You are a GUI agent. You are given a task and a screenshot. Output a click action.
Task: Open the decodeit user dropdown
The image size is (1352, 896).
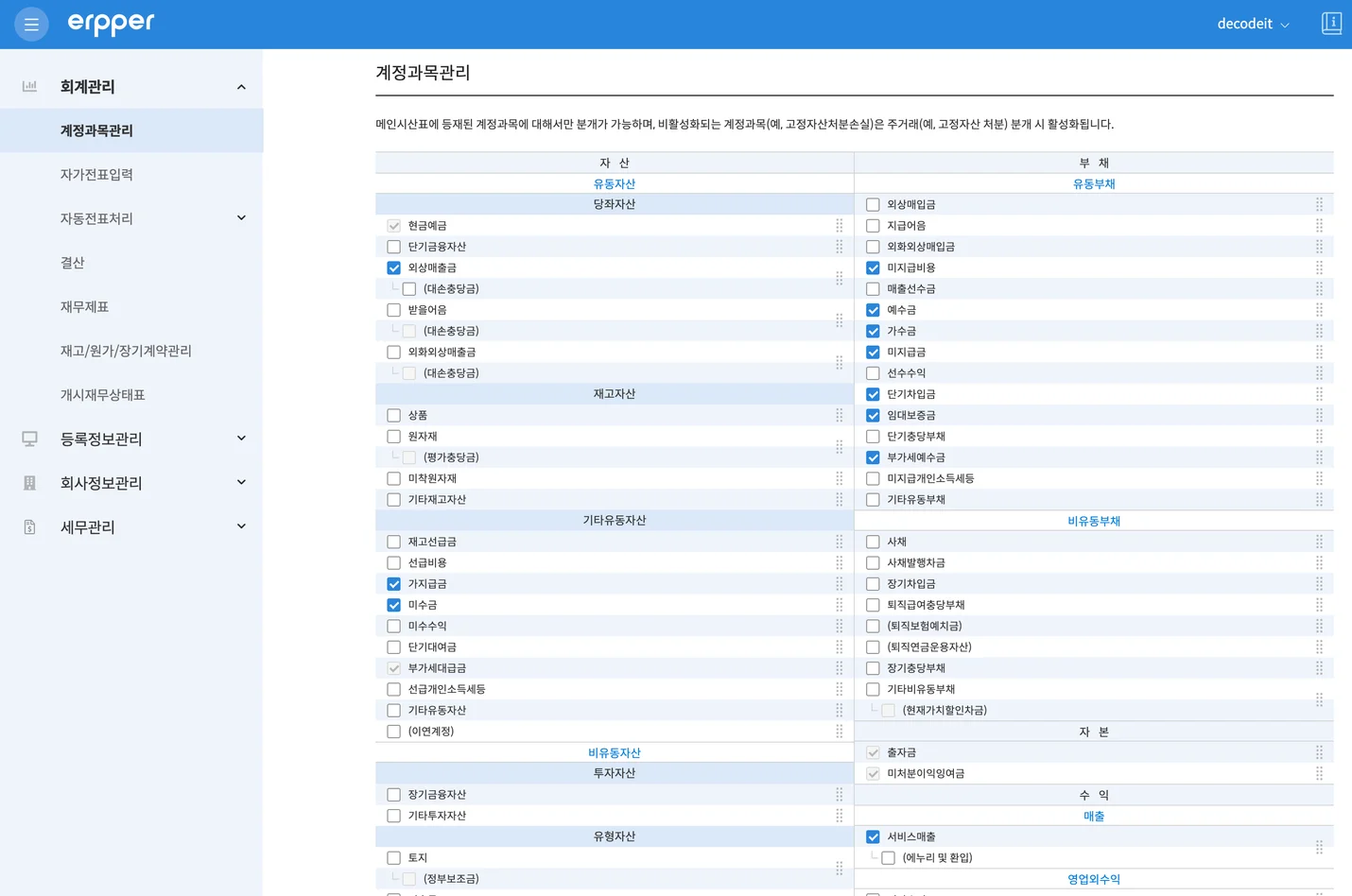pos(1253,24)
